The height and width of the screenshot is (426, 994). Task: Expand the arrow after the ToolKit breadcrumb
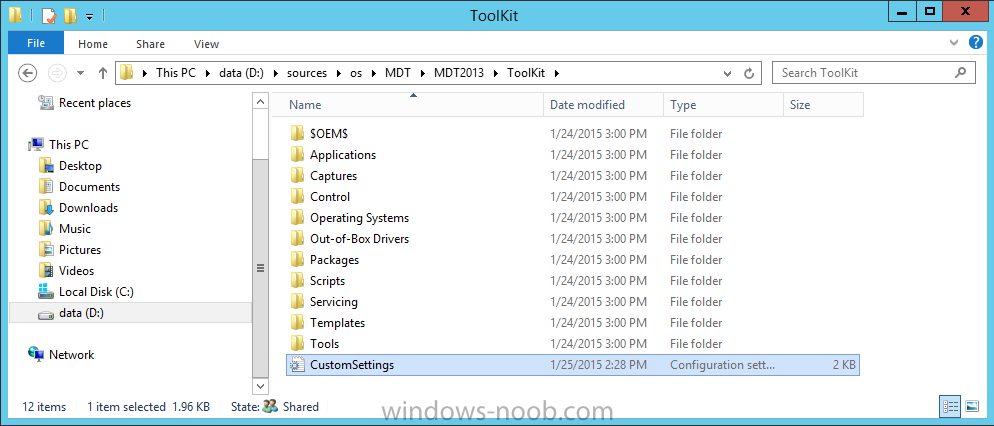coord(557,73)
